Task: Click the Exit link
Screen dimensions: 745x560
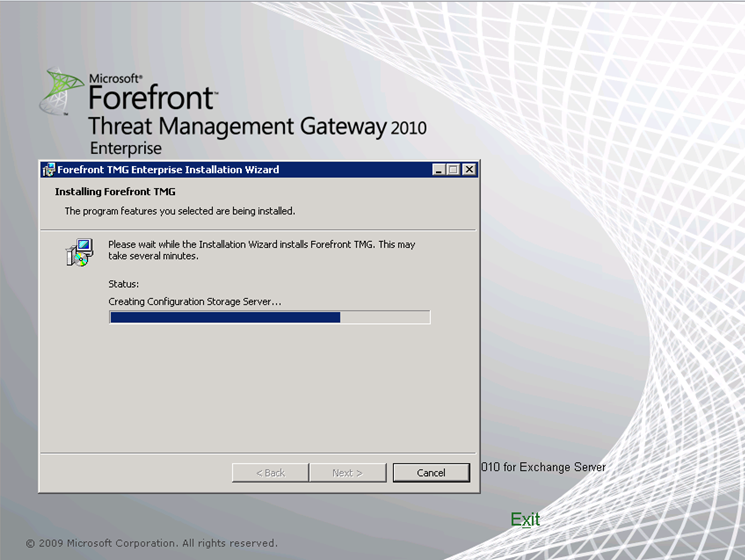Action: tap(525, 519)
